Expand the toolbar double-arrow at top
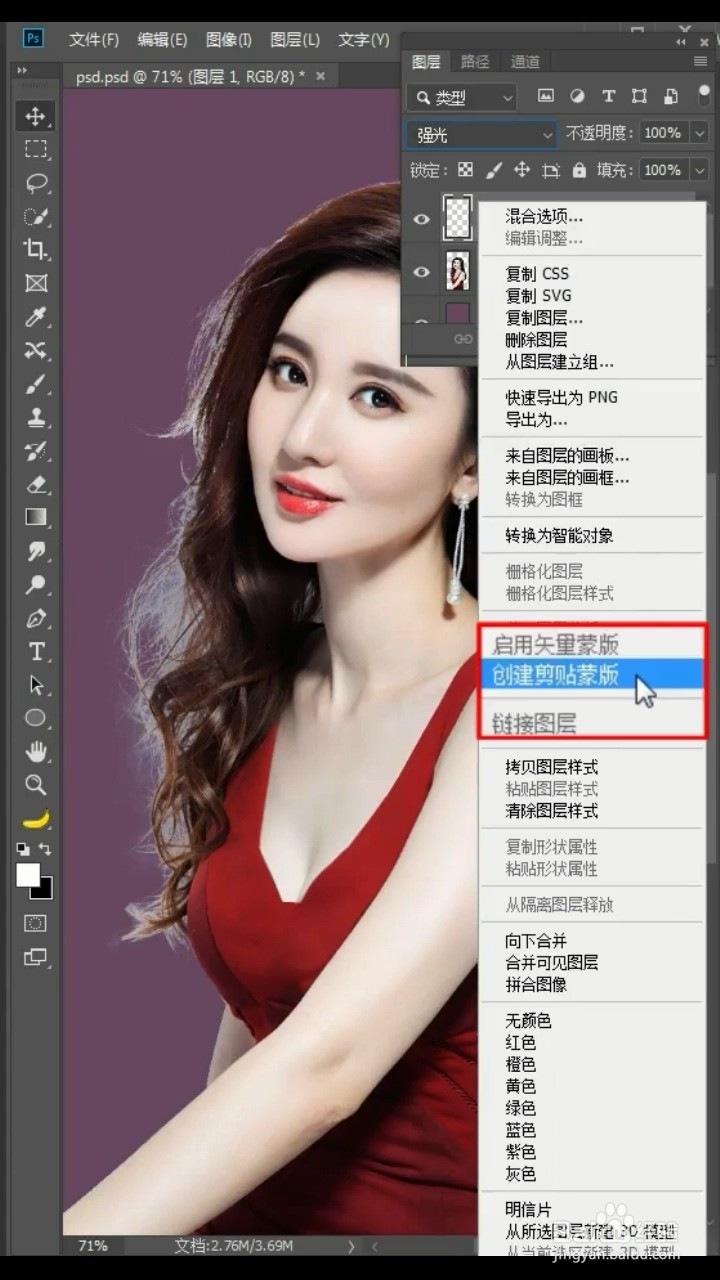 [23, 71]
